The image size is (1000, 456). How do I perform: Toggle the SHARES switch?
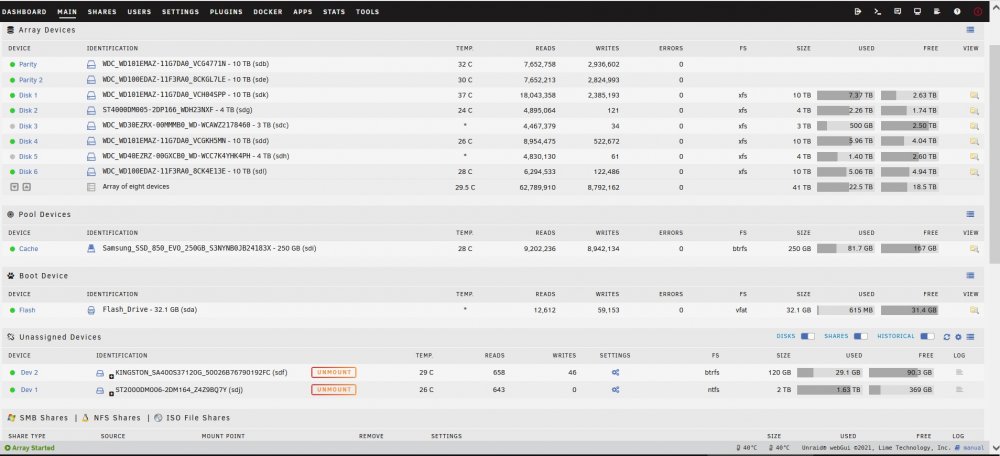coord(860,336)
